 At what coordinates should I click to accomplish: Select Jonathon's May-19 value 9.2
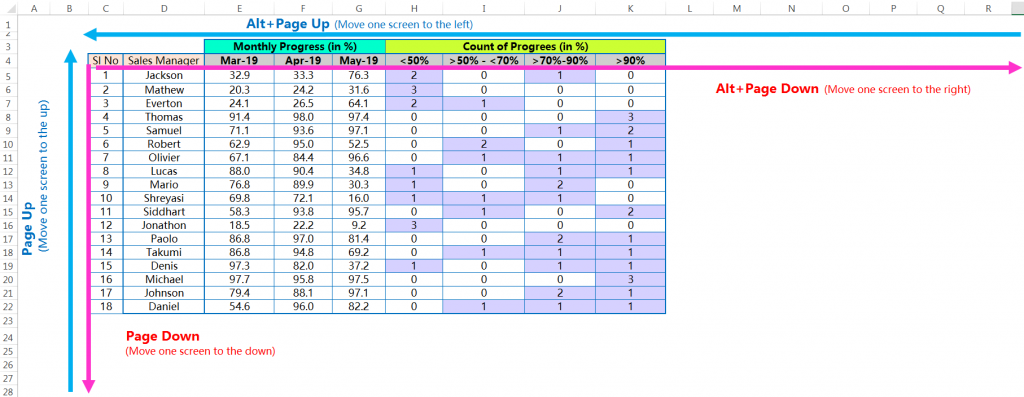coord(359,225)
